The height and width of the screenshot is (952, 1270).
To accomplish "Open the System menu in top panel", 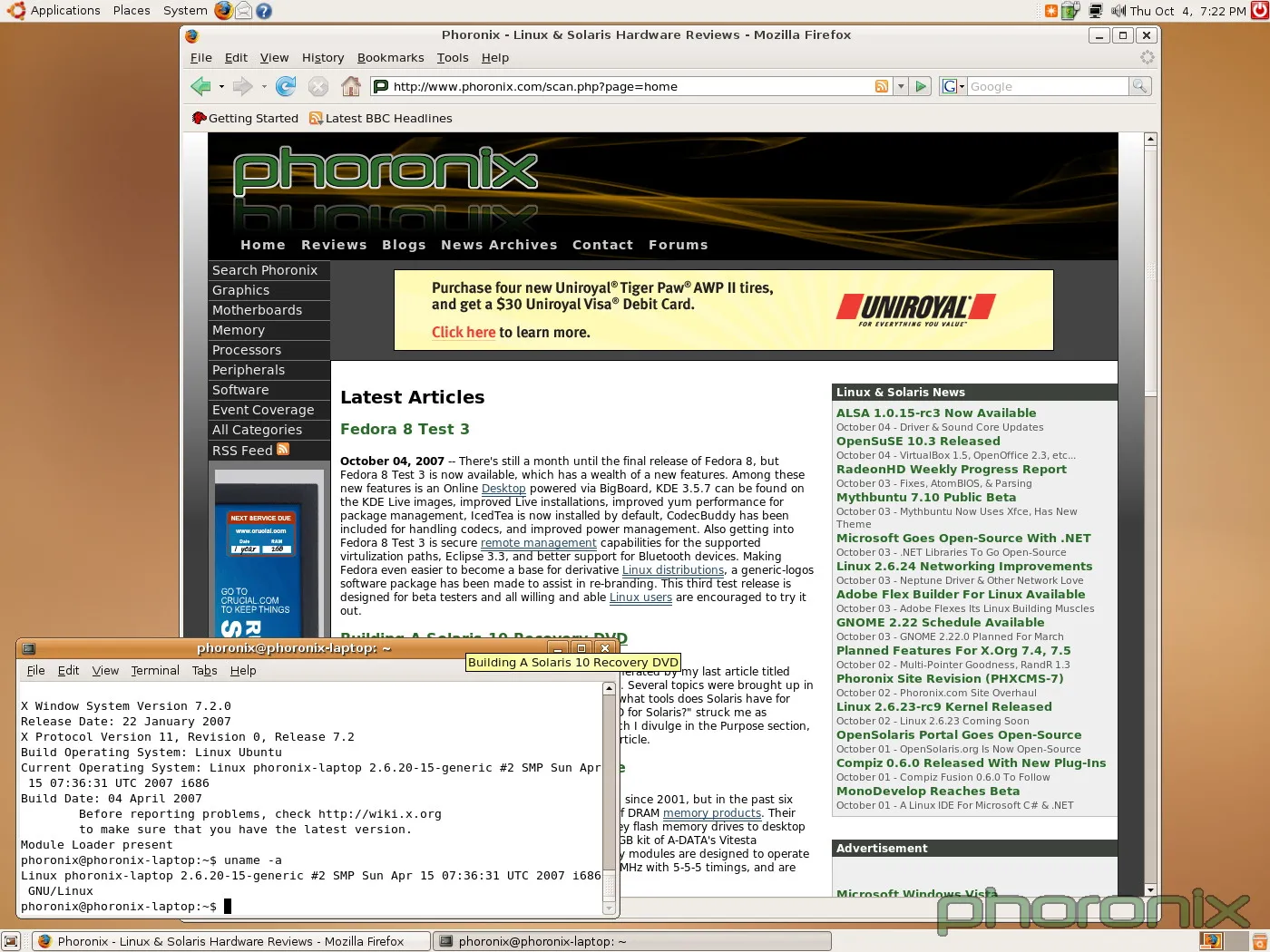I will pos(185,11).
